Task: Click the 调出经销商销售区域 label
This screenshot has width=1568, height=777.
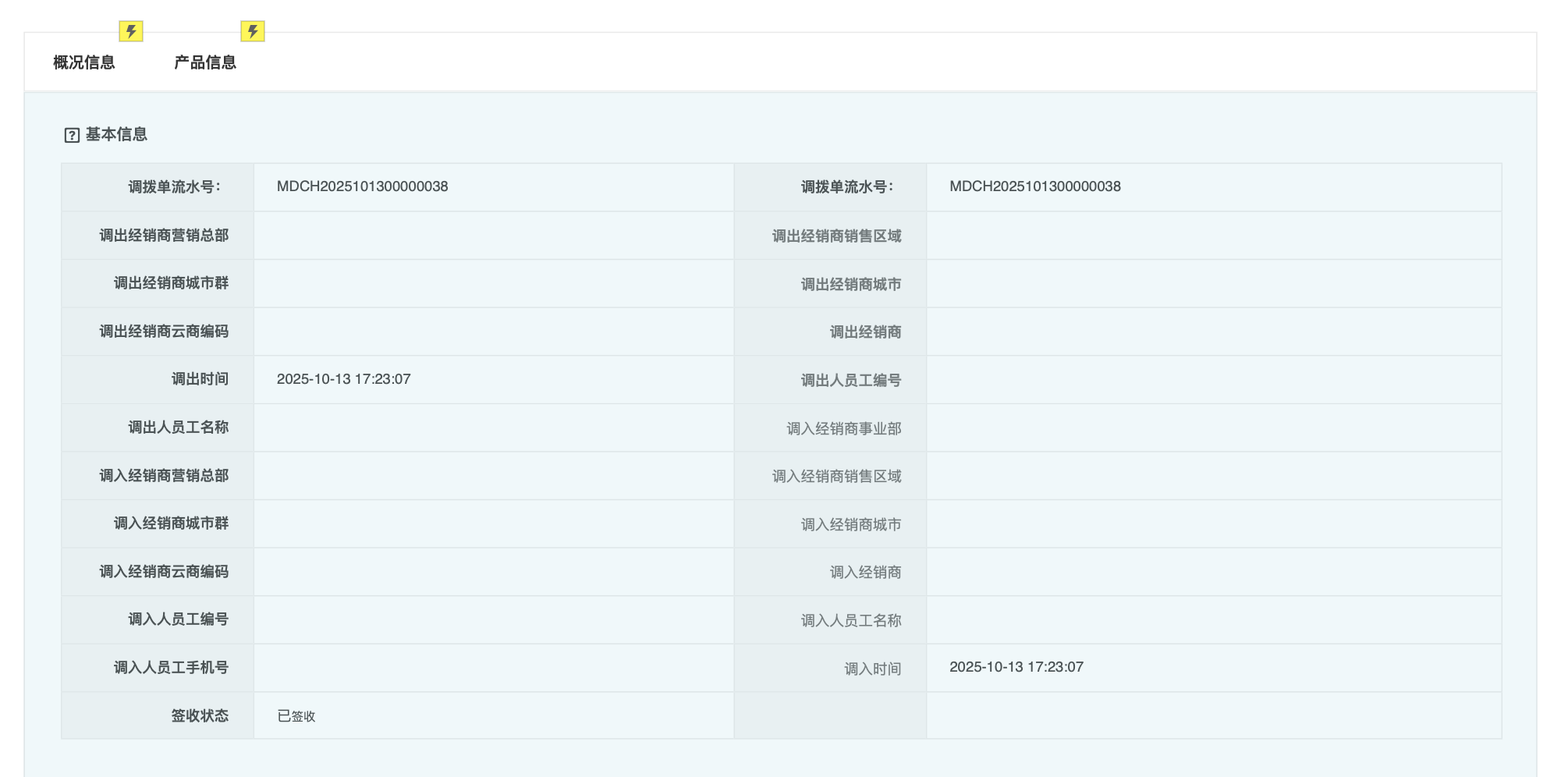Action: click(x=837, y=236)
